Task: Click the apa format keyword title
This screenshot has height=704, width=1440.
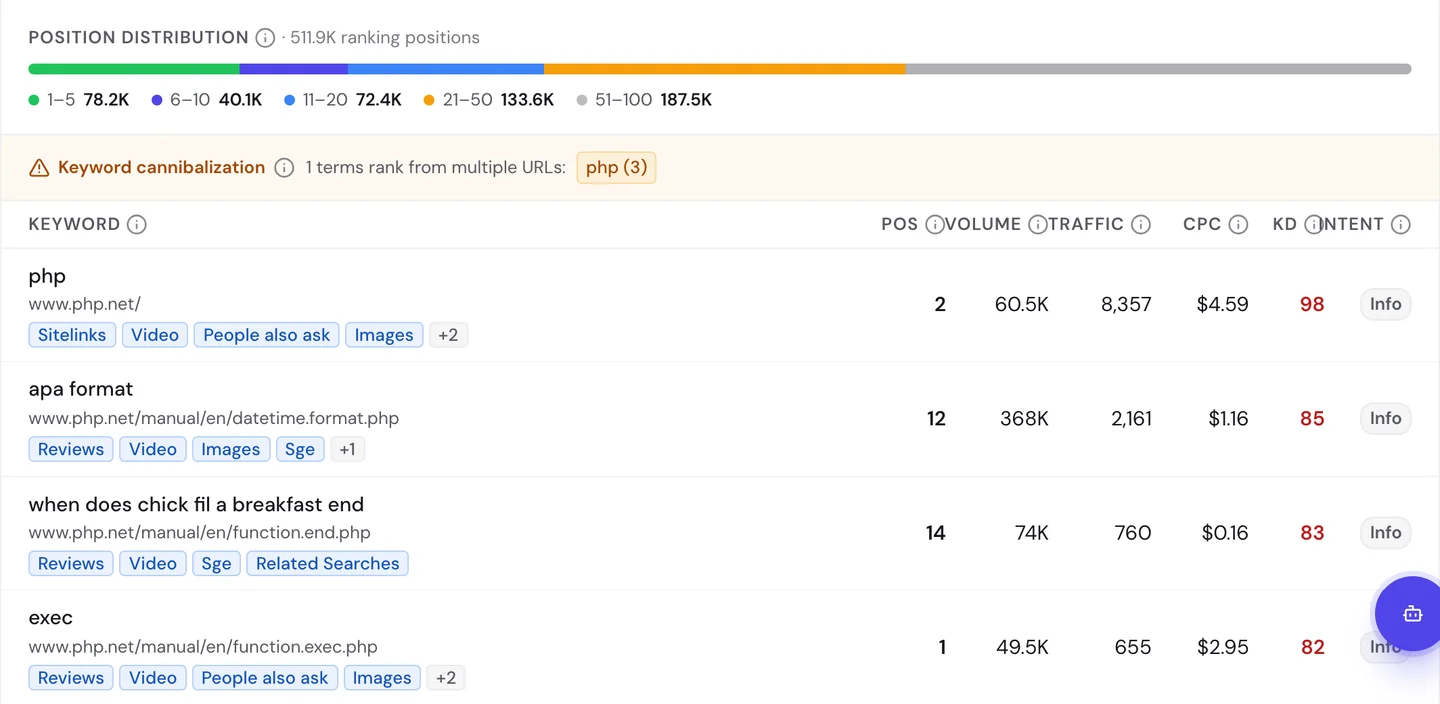Action: point(81,389)
